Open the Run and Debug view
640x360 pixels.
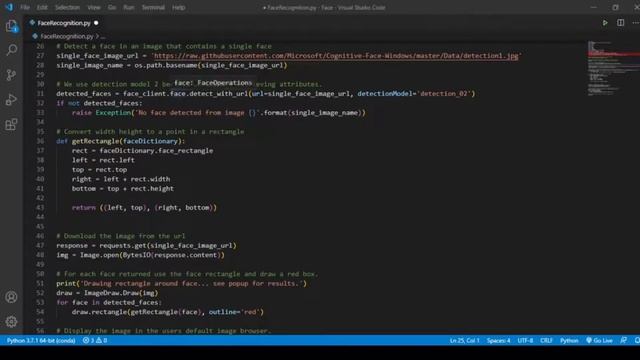click(11, 100)
